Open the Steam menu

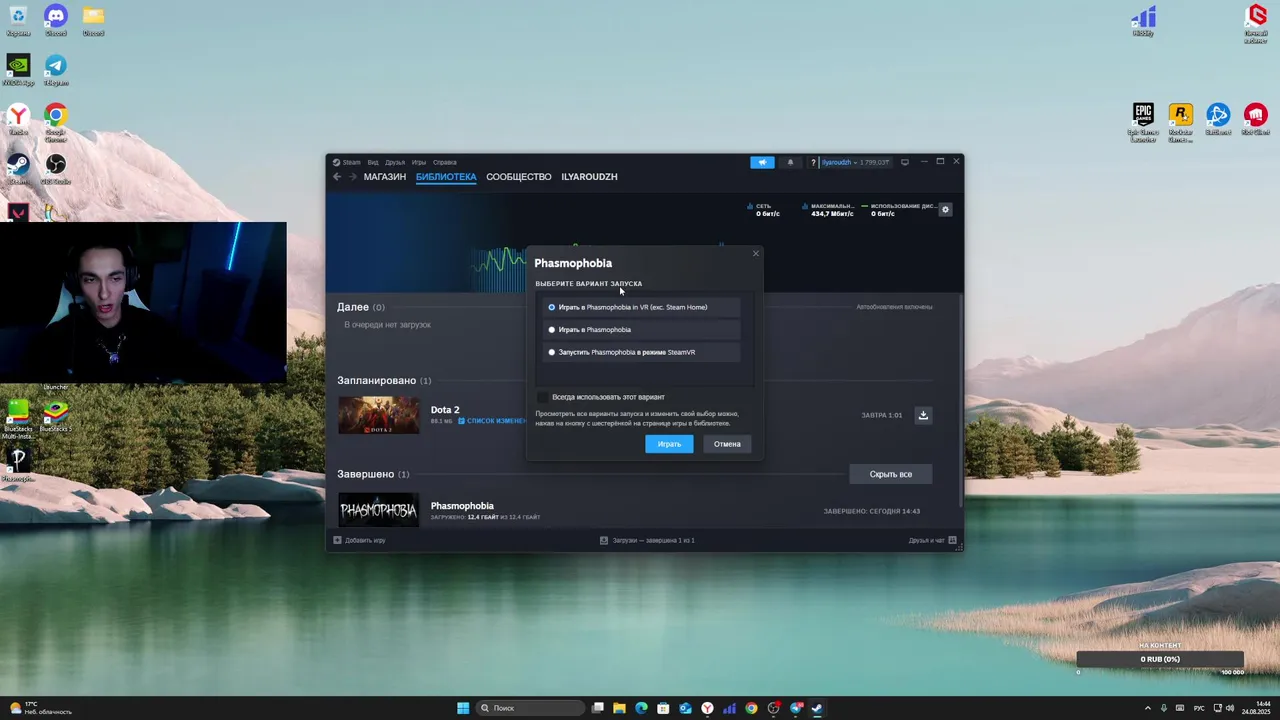click(x=351, y=162)
